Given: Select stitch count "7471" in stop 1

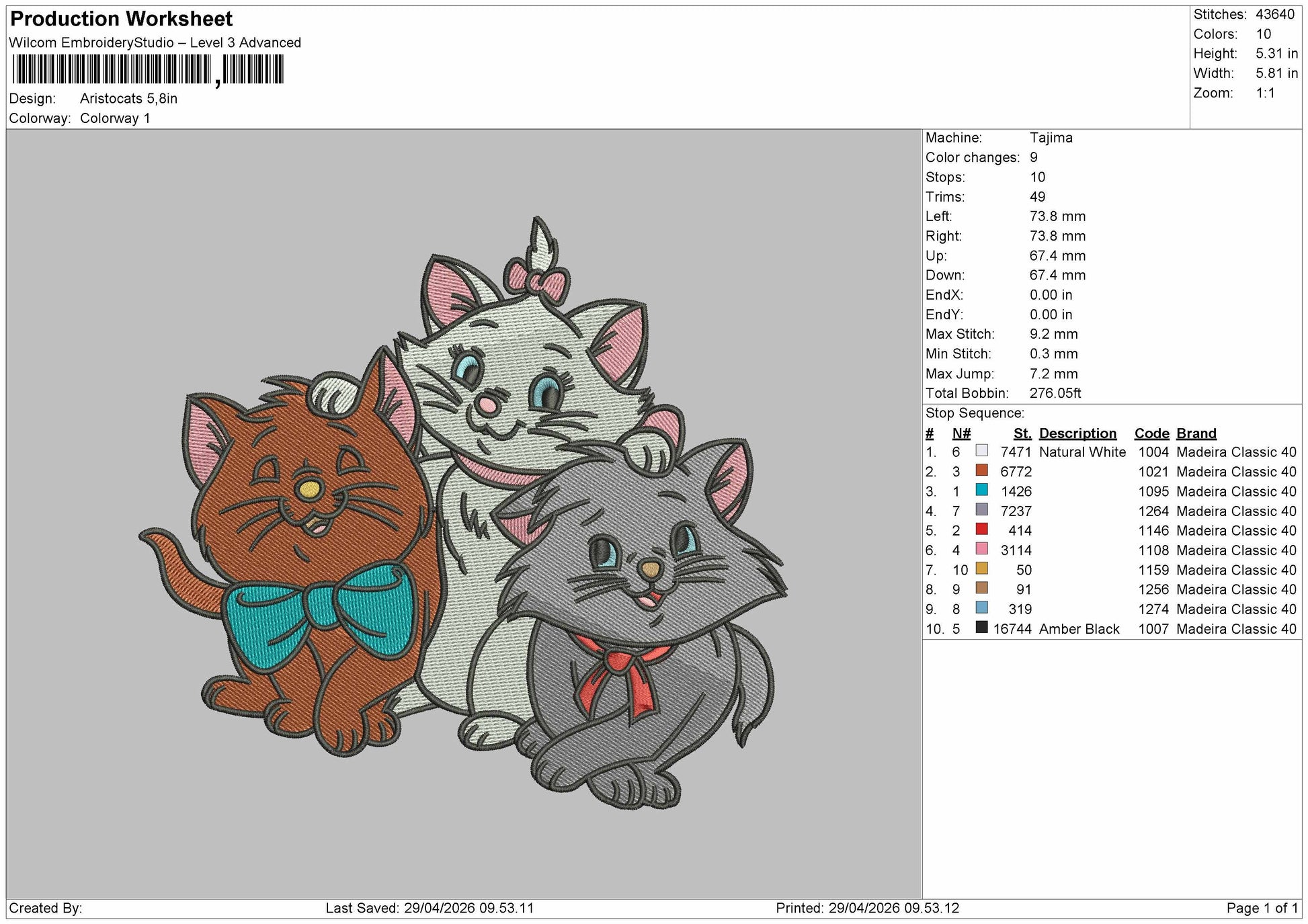Looking at the screenshot, I should [1016, 452].
